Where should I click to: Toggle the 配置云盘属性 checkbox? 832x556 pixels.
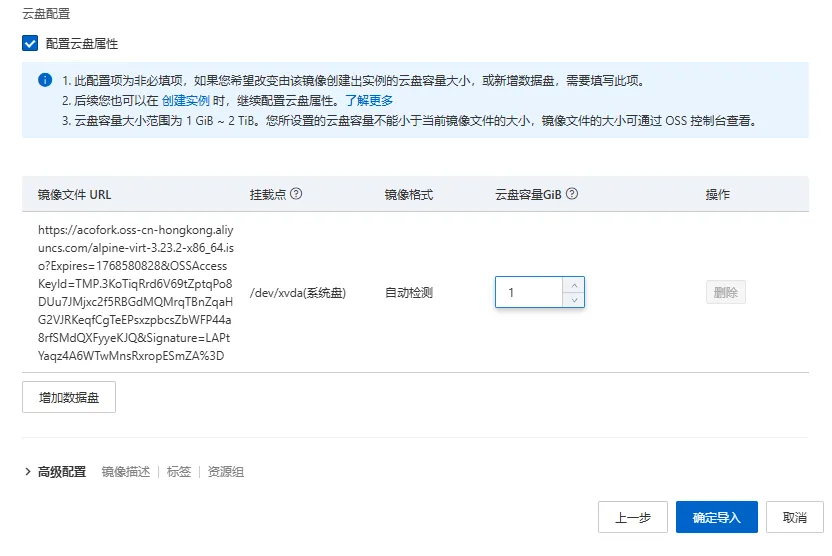30,44
